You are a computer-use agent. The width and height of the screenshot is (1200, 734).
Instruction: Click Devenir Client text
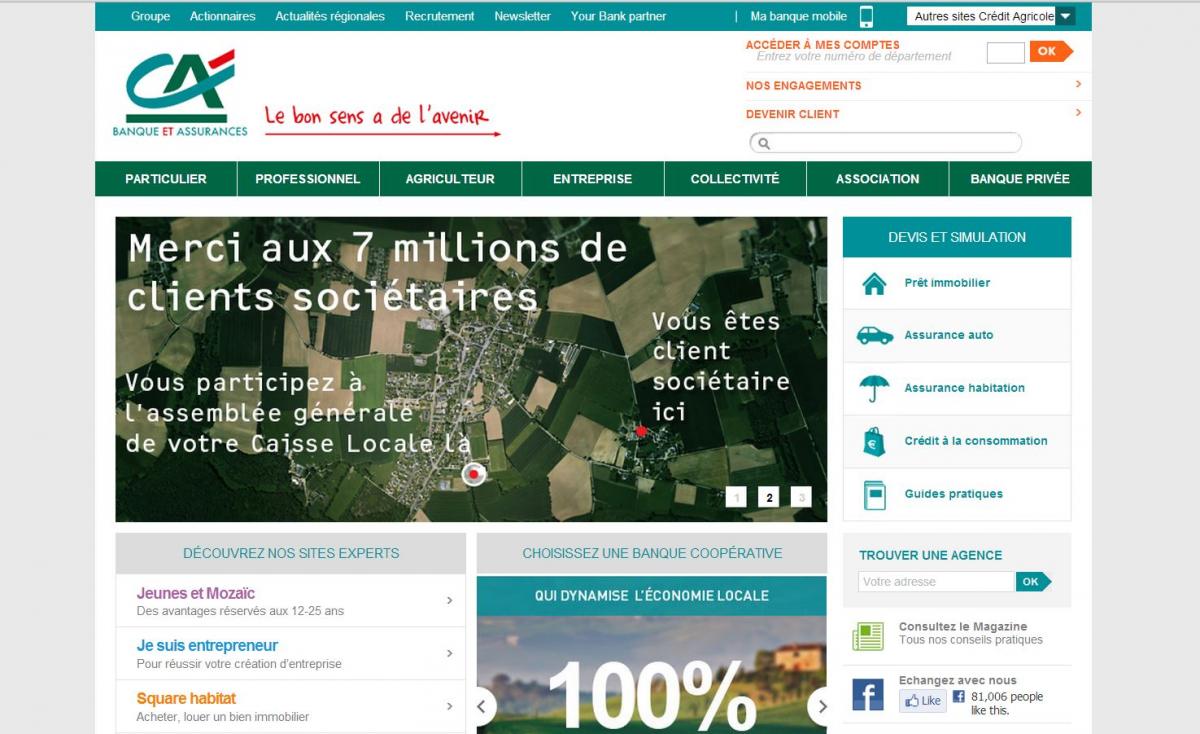coord(793,114)
